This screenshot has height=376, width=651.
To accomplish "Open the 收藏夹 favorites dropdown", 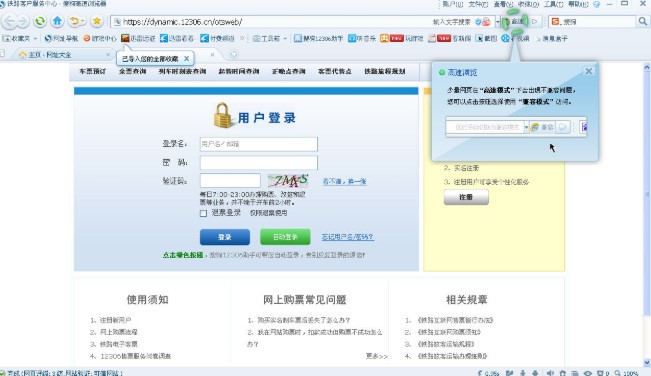I will (x=20, y=39).
